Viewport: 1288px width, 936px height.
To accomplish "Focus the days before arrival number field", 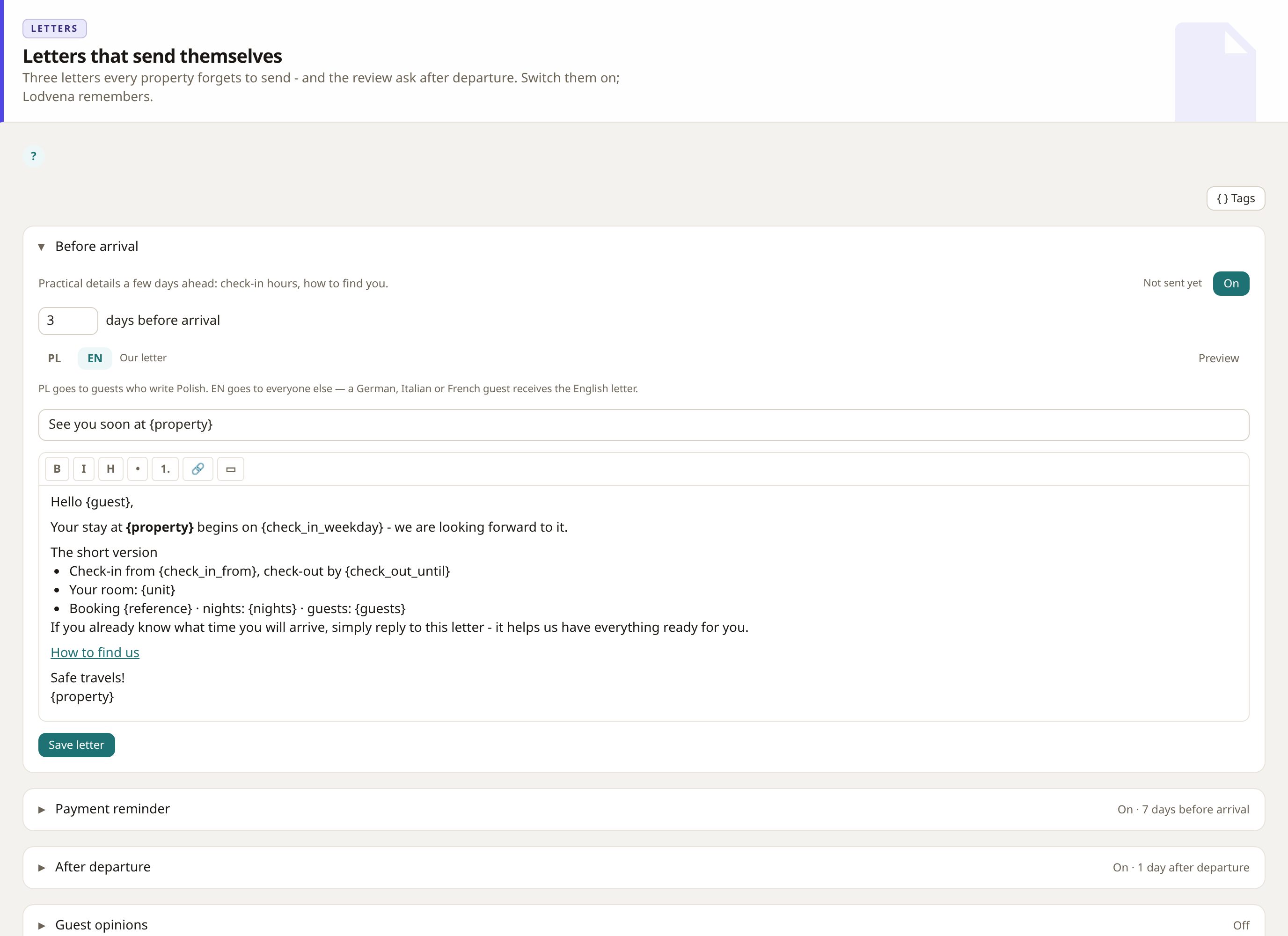I will 68,321.
